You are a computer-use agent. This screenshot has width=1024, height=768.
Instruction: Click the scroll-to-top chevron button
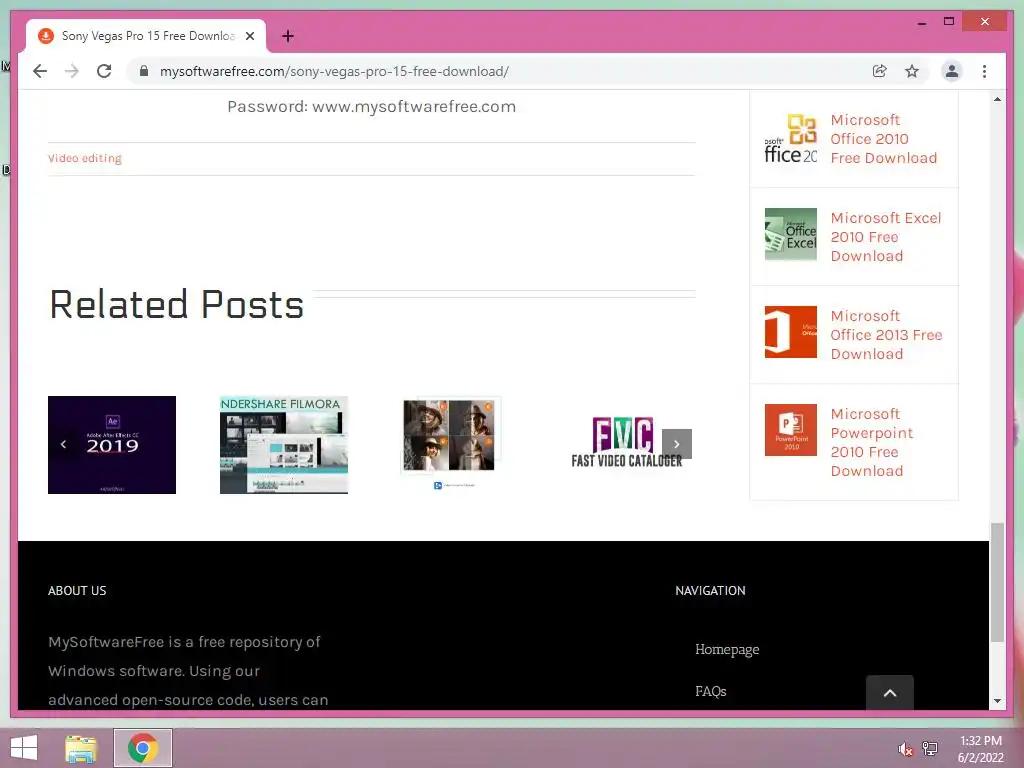click(x=889, y=692)
